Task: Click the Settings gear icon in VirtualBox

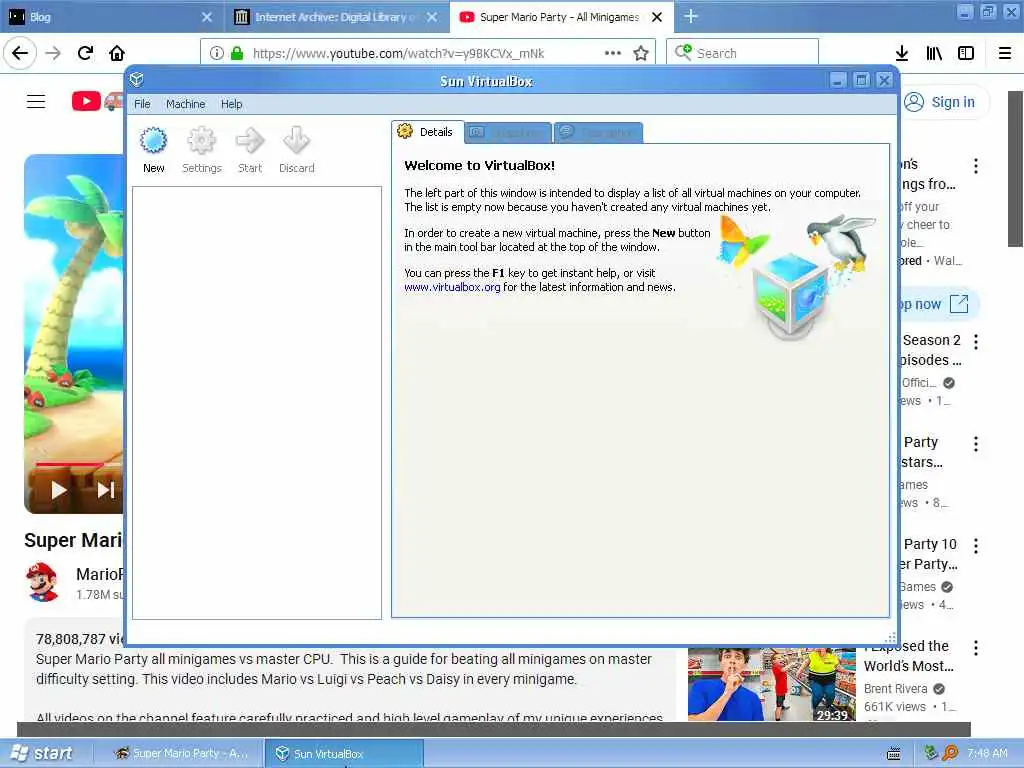Action: [201, 140]
